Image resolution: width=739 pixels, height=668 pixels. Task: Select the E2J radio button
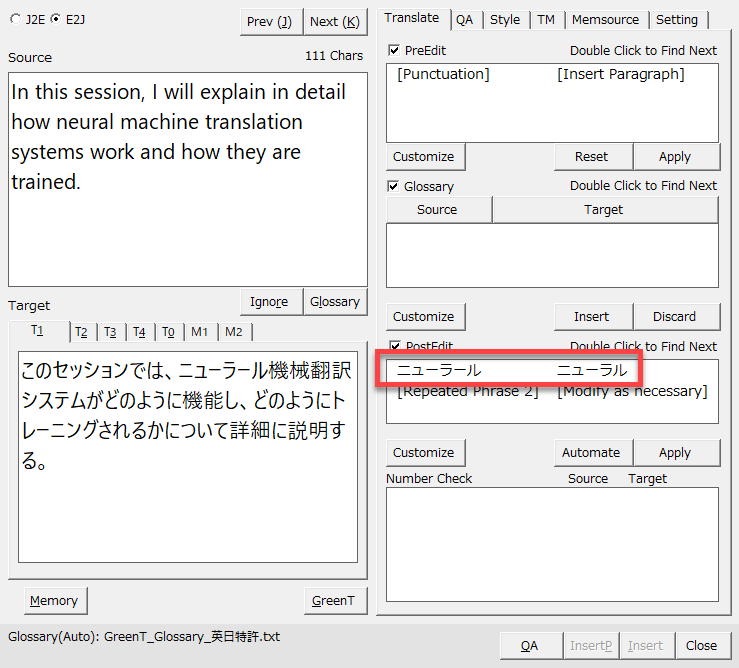[55, 19]
